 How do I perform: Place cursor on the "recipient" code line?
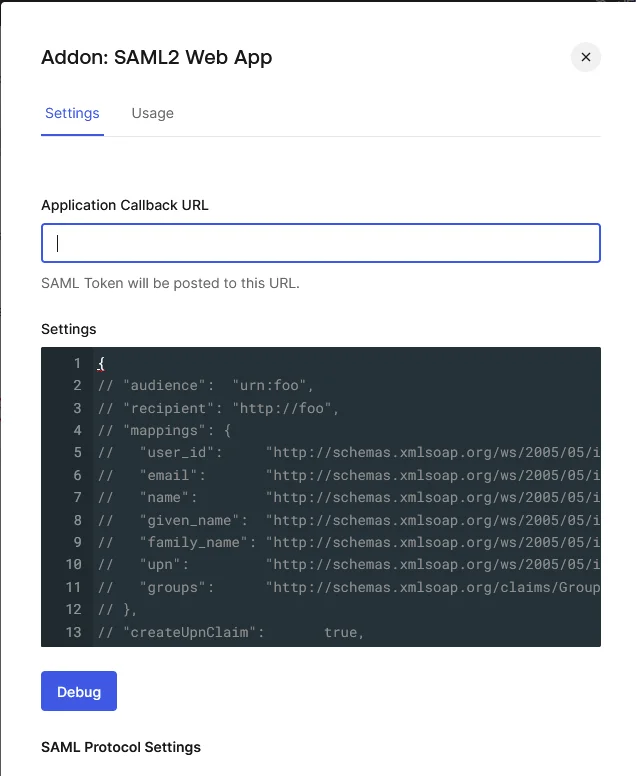pyautogui.click(x=218, y=408)
